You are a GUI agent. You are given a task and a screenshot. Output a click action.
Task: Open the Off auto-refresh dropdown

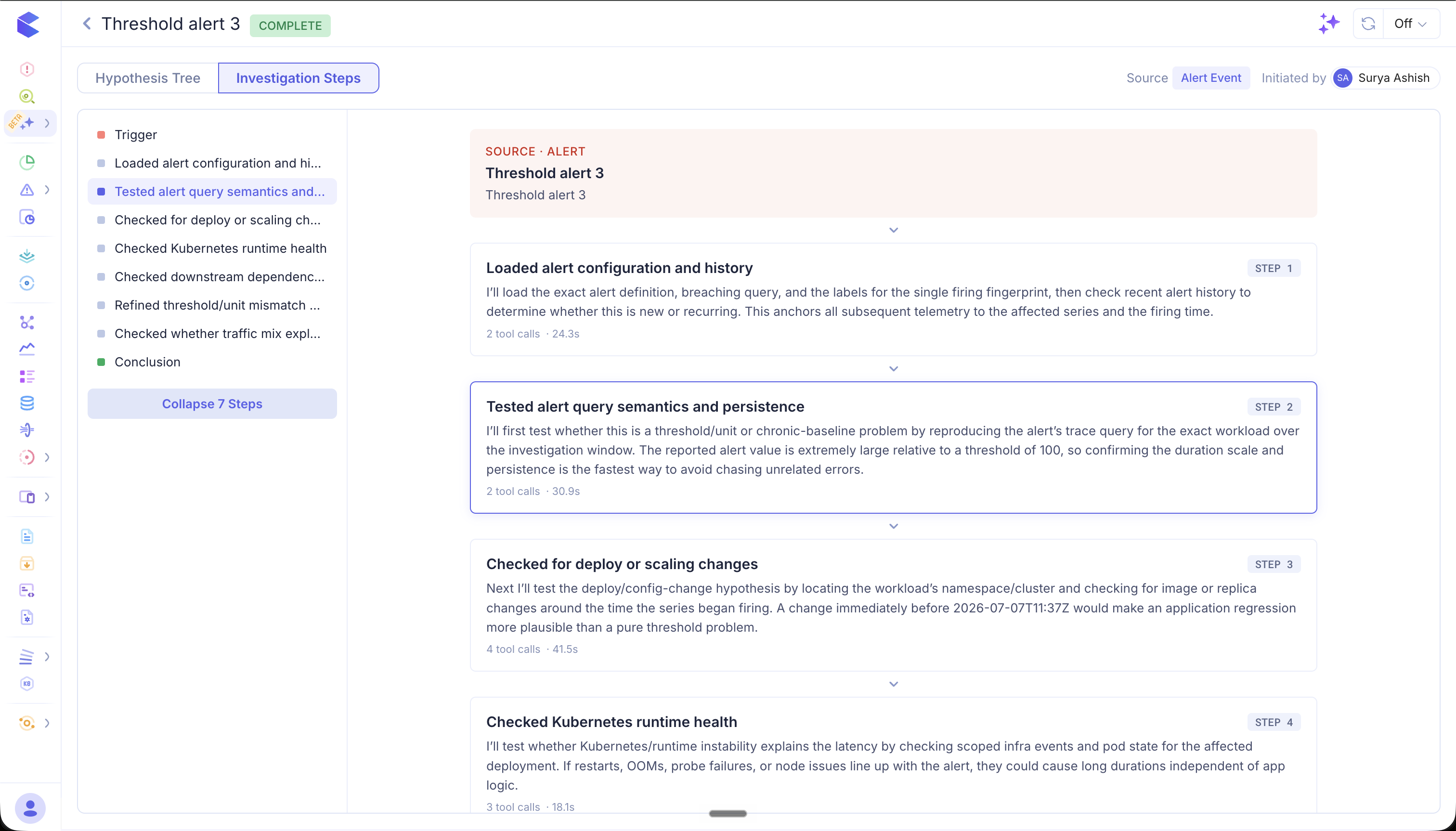(x=1410, y=24)
